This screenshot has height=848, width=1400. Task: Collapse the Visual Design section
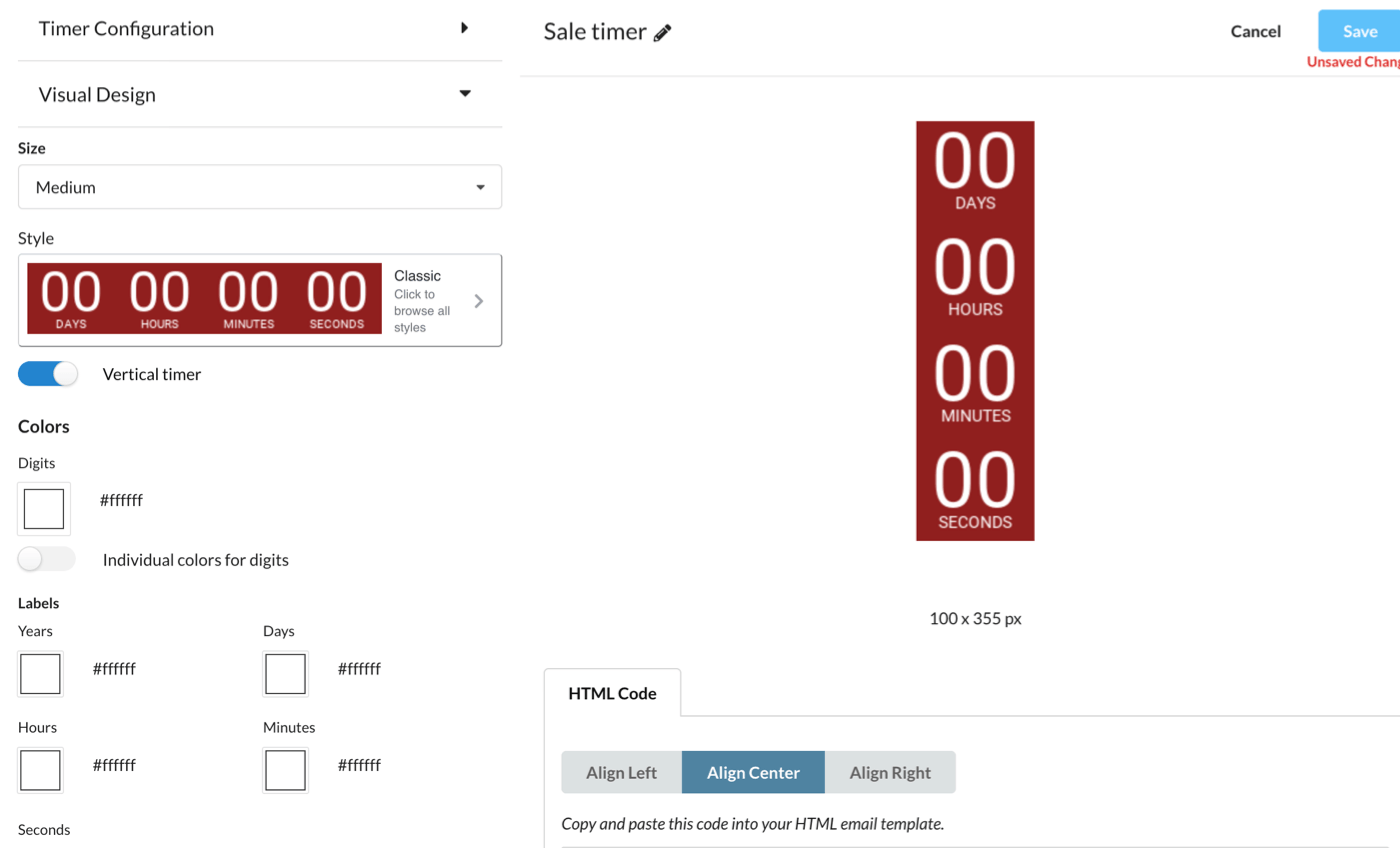click(x=260, y=94)
